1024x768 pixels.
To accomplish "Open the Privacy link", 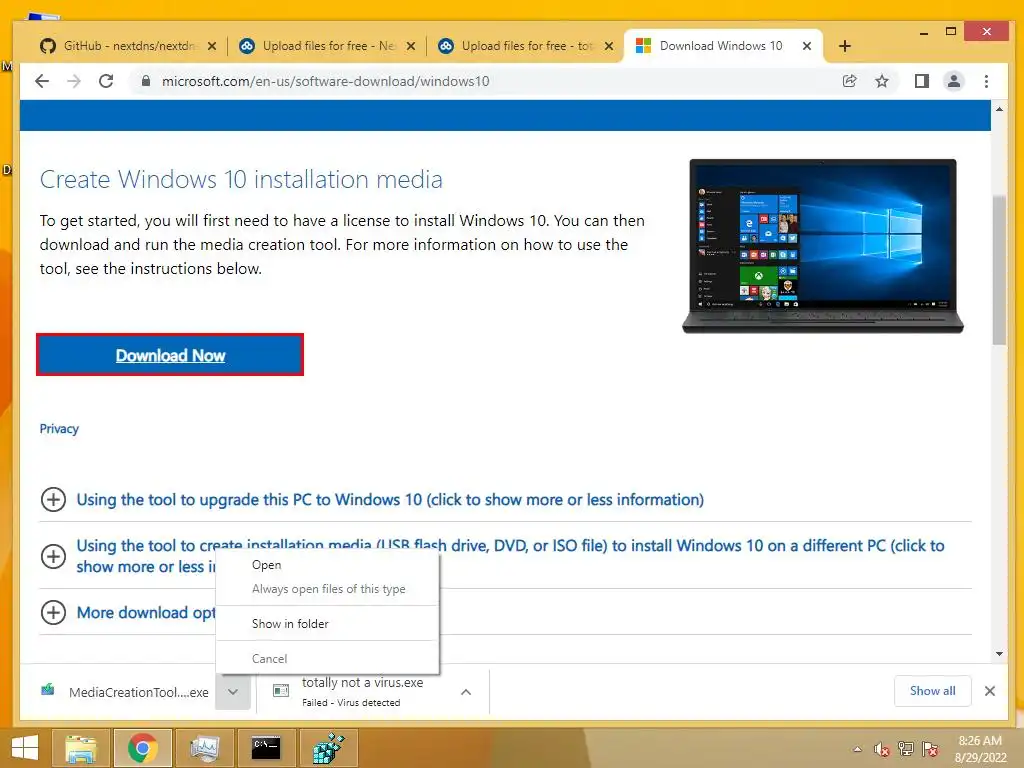I will pos(59,428).
